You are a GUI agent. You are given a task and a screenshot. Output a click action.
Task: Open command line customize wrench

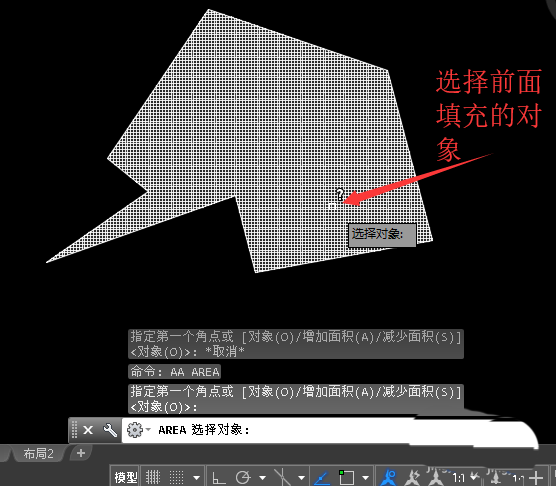point(110,430)
